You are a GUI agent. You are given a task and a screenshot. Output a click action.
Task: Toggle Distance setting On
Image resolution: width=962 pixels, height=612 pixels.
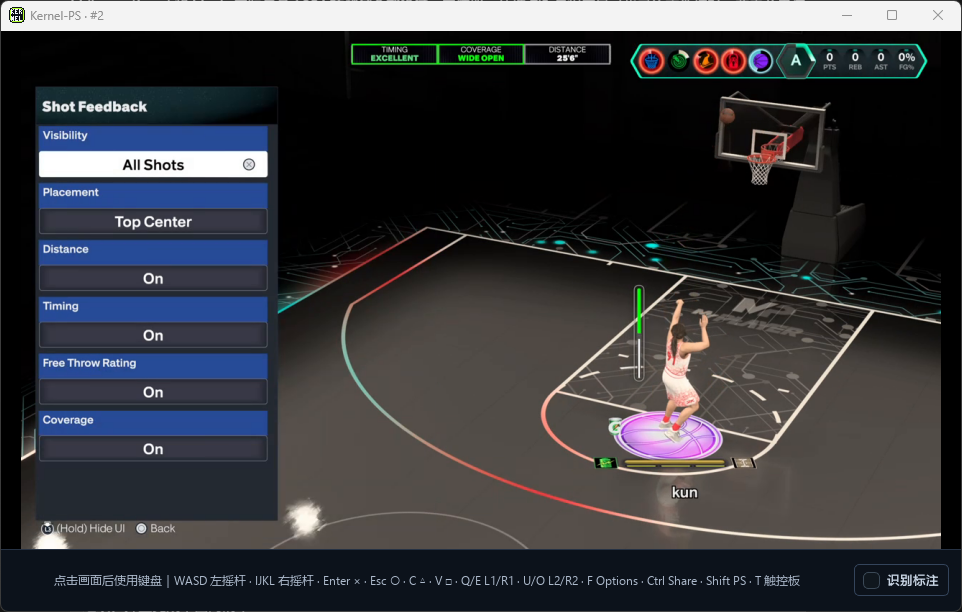pos(153,278)
